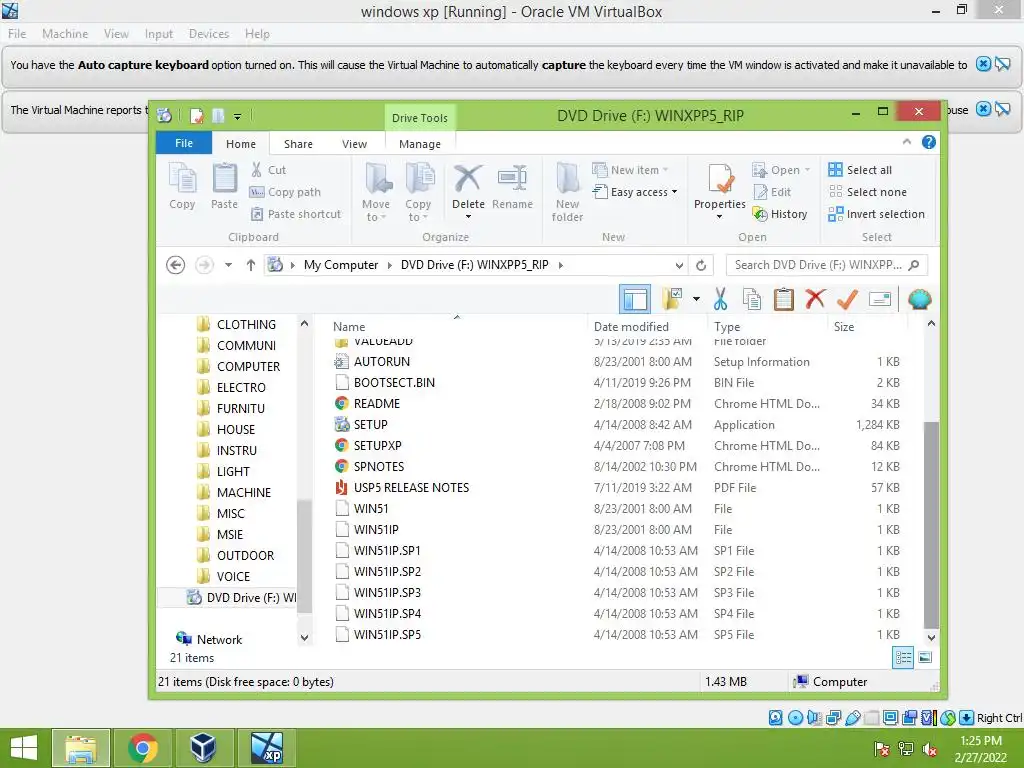Open the VirtualBox Machine menu
1024x768 pixels.
[x=65, y=34]
